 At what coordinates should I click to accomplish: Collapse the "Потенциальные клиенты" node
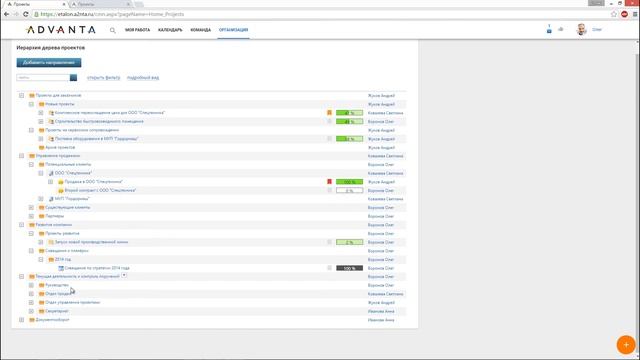click(x=31, y=164)
